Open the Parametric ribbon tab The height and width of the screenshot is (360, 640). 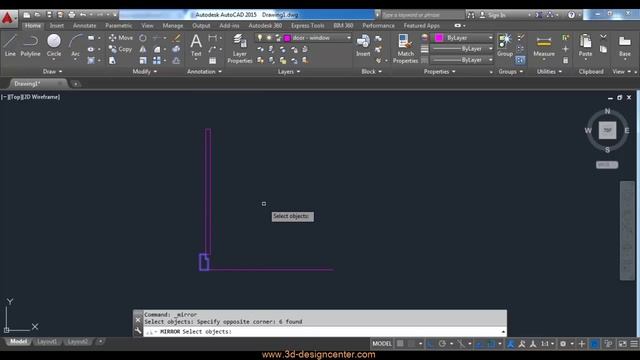118,25
